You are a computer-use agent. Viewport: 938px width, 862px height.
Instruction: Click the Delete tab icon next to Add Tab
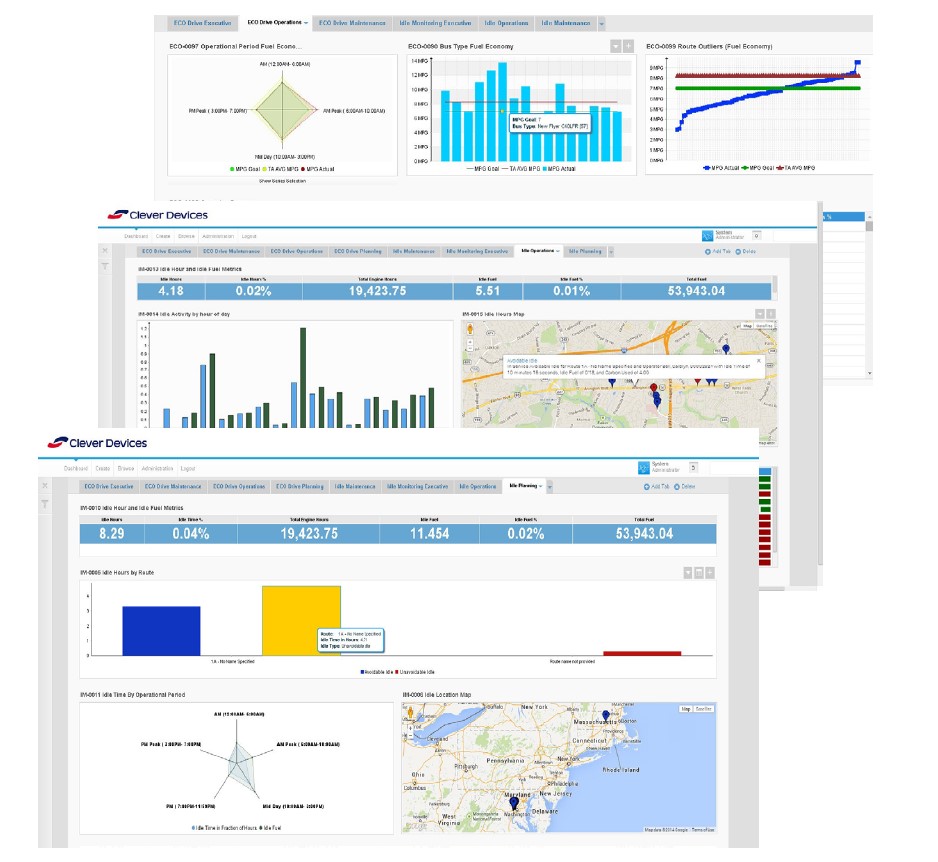pyautogui.click(x=677, y=487)
